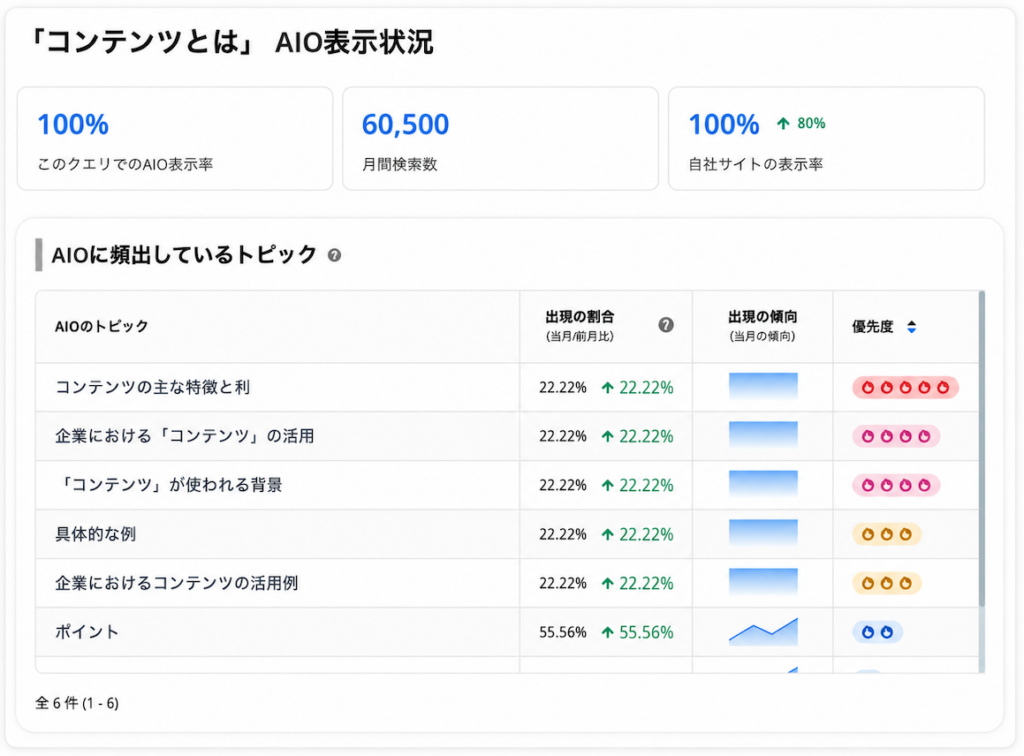Screen dimensions: 1024x756
Task: Click the このクエリでのAIO表示率 100% card
Action: (175, 138)
